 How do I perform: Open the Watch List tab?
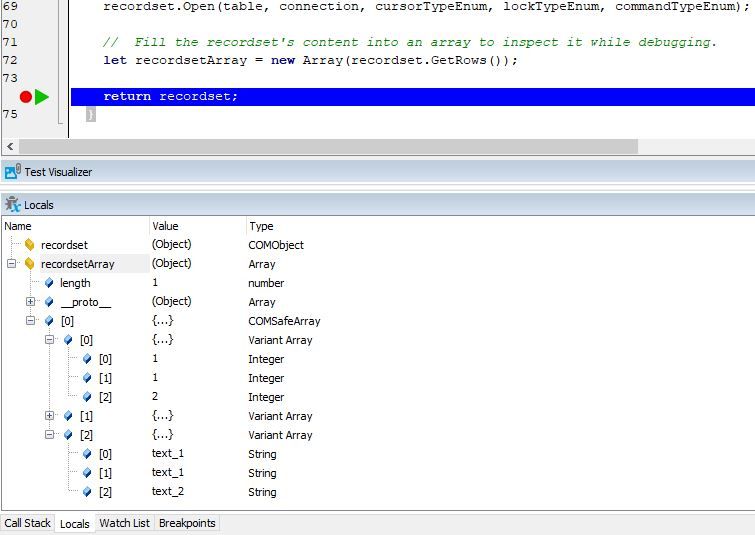(x=124, y=523)
